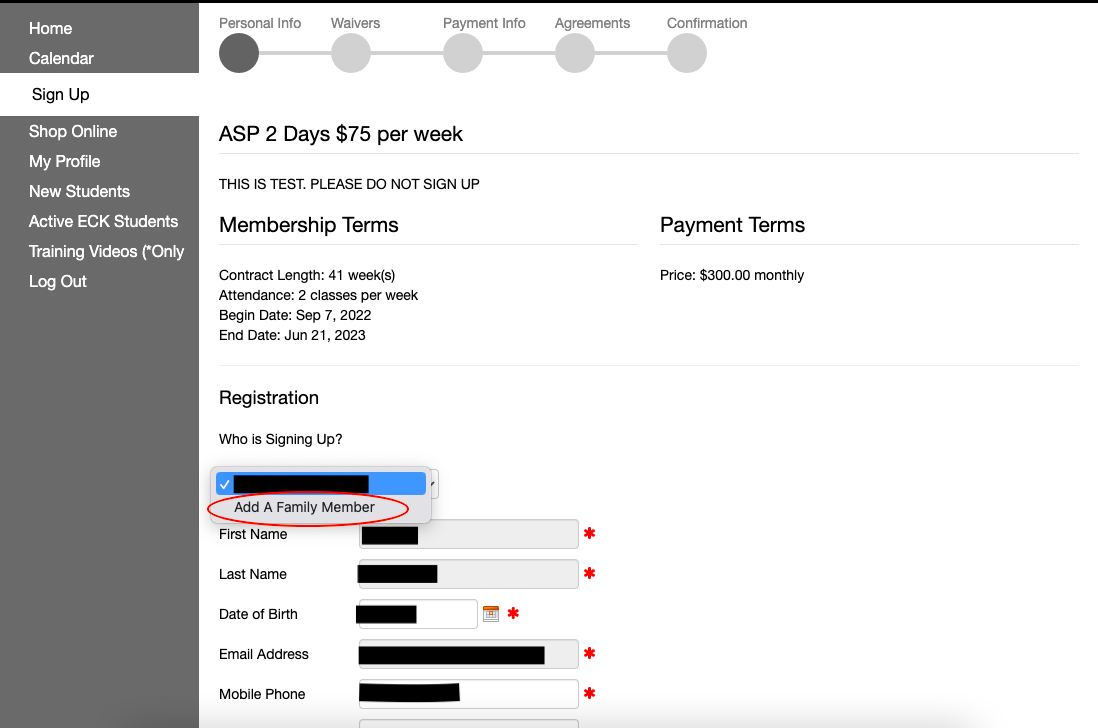Click the Who is Signing Up dropdown arrow
1098x728 pixels.
point(433,484)
